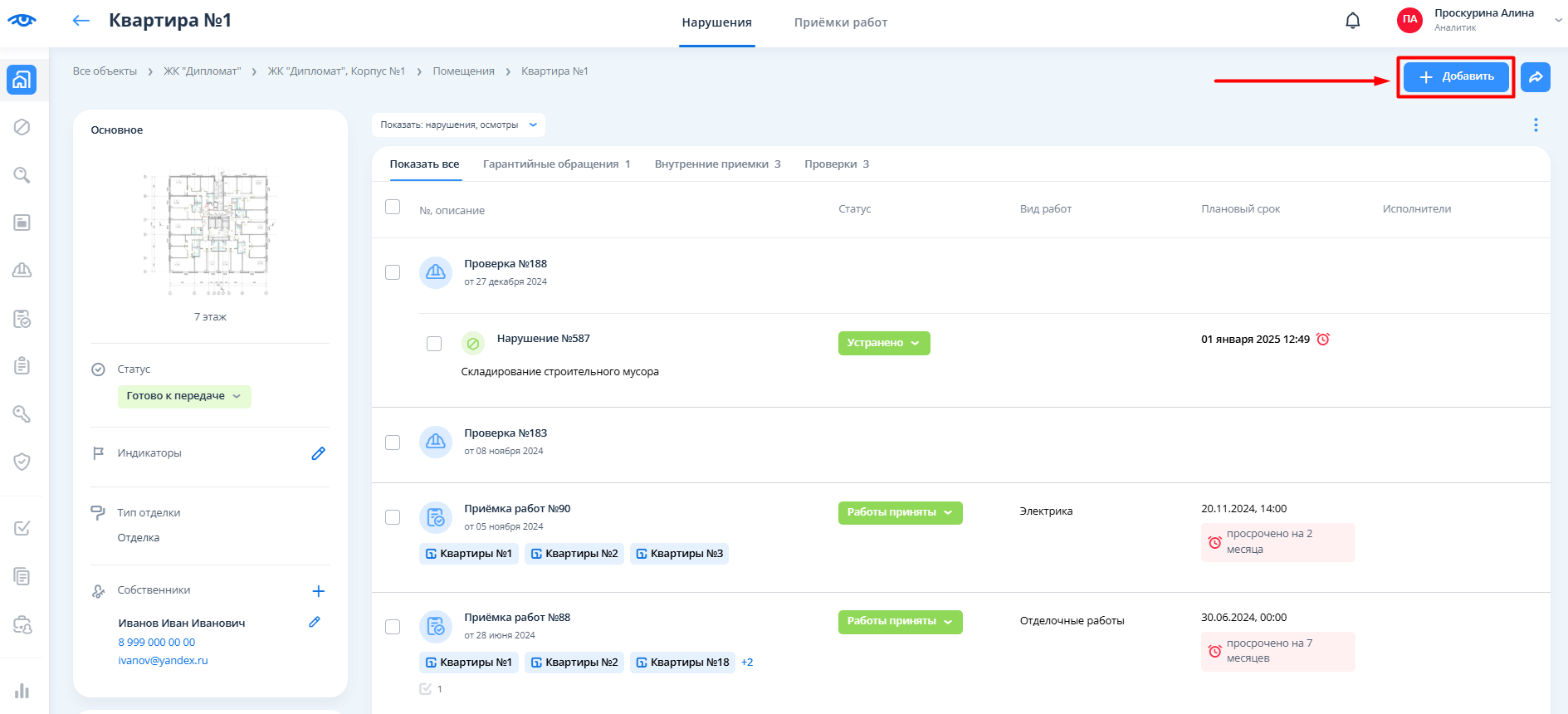This screenshot has width=1568, height=714.
Task: Open the three-dot more options menu
Action: click(1535, 125)
